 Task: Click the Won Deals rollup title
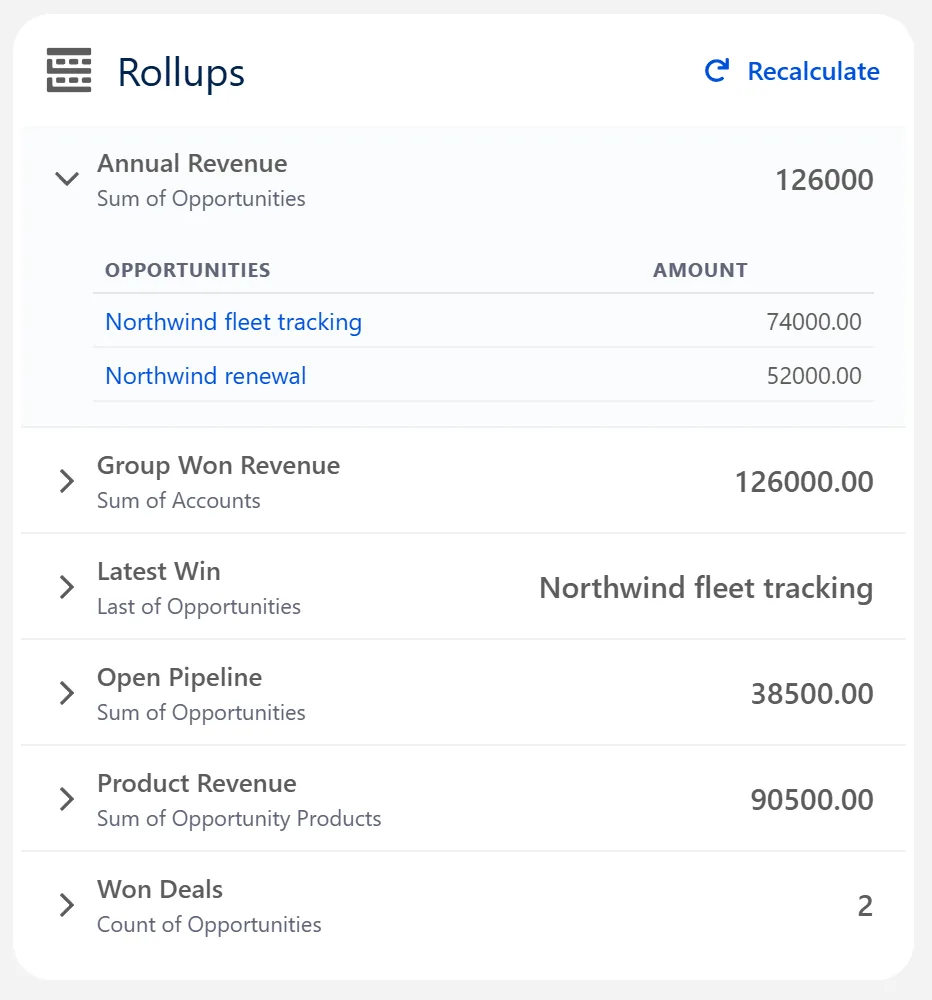tap(159, 889)
